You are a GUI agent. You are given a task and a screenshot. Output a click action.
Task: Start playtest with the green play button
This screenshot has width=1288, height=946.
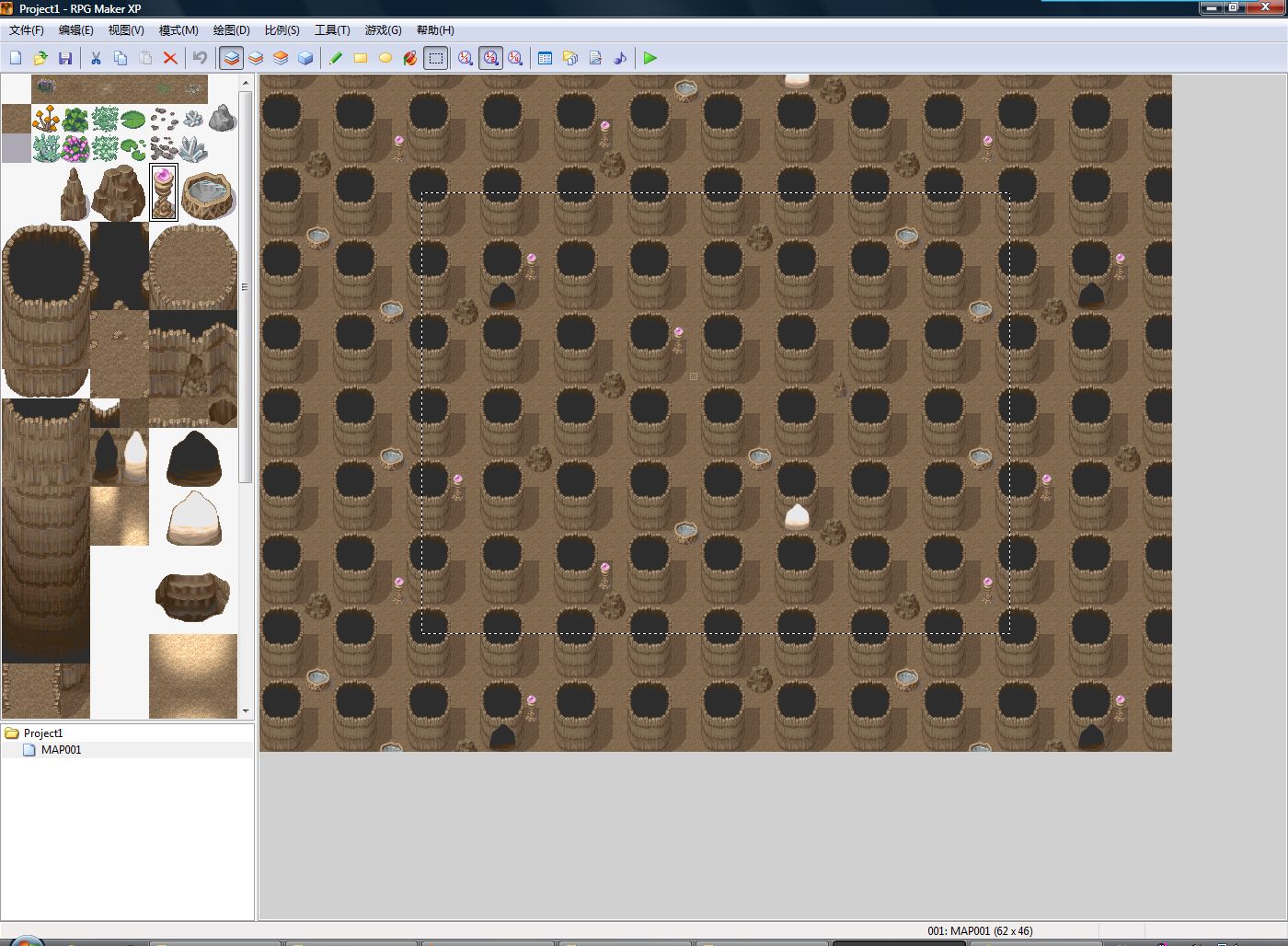tap(650, 58)
